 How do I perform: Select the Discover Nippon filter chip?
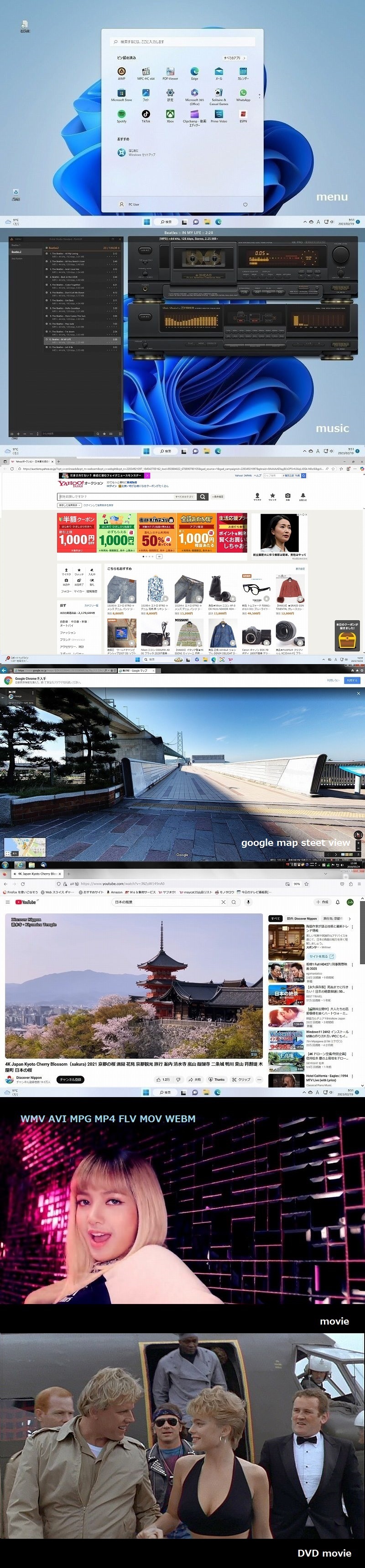(302, 919)
